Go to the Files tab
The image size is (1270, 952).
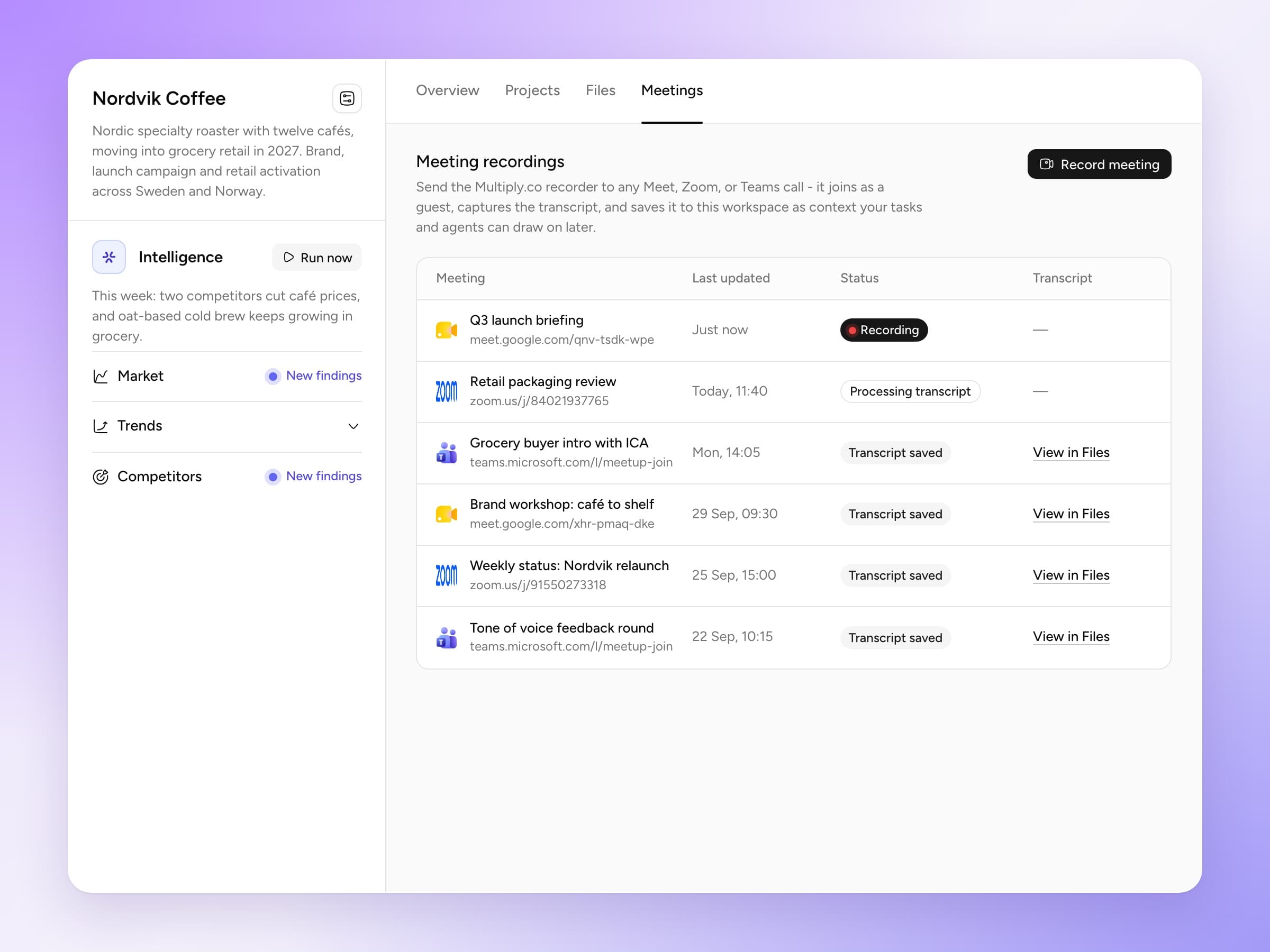pyautogui.click(x=600, y=90)
